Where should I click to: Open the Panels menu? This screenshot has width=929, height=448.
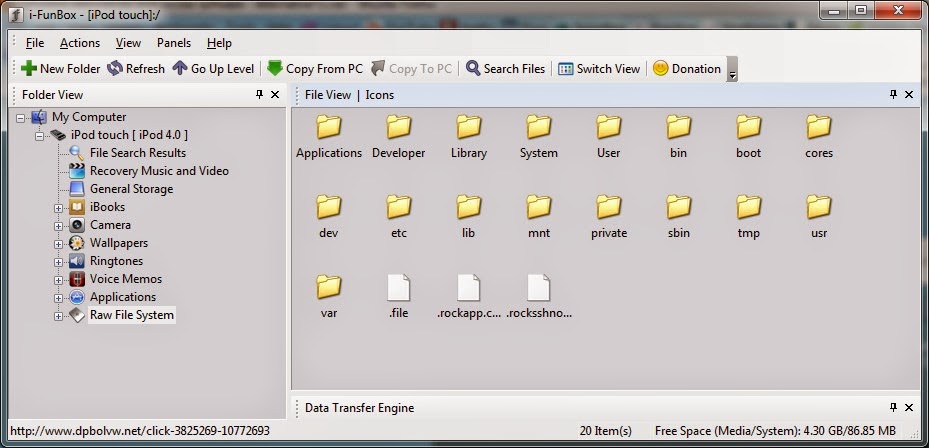tap(174, 43)
